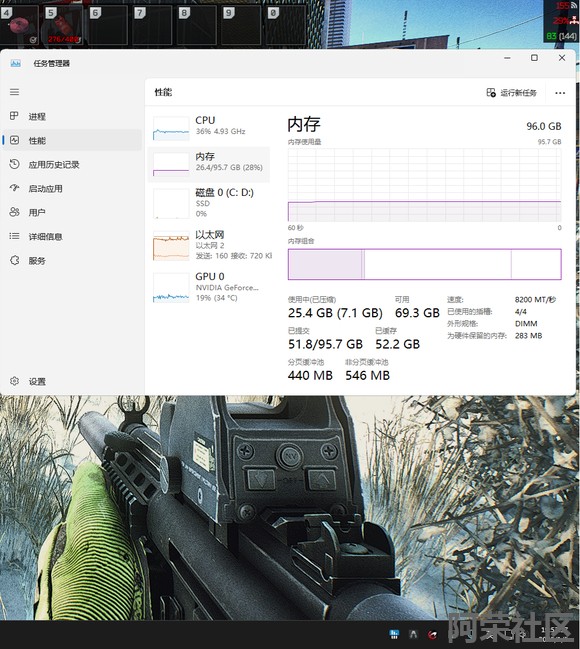Maximize the Task Manager window

coord(534,58)
